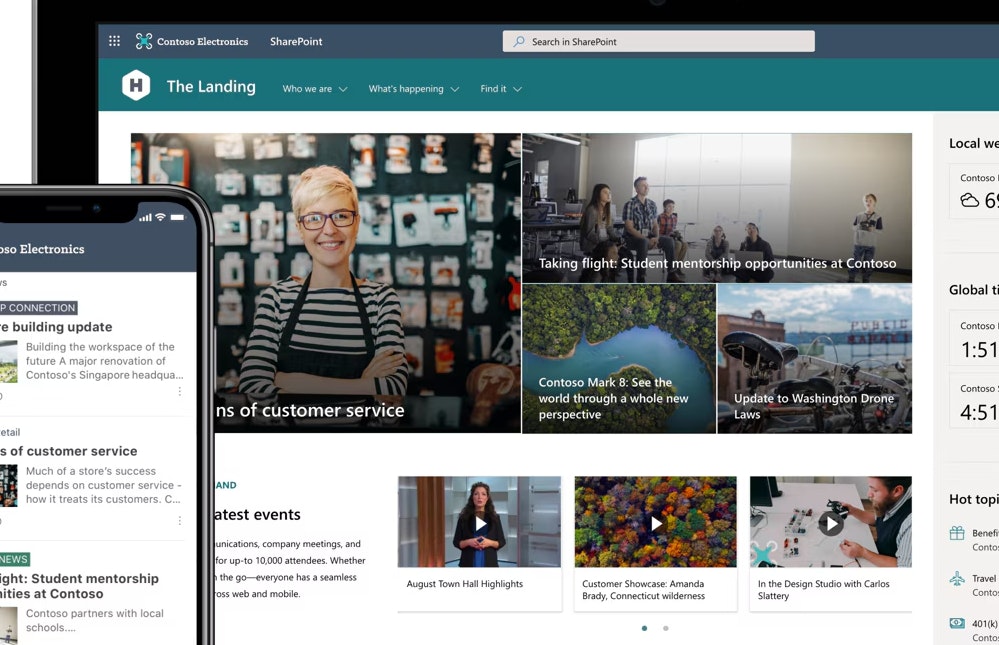Play the August Town Hall Highlights video
The width and height of the screenshot is (999, 645).
coord(480,523)
